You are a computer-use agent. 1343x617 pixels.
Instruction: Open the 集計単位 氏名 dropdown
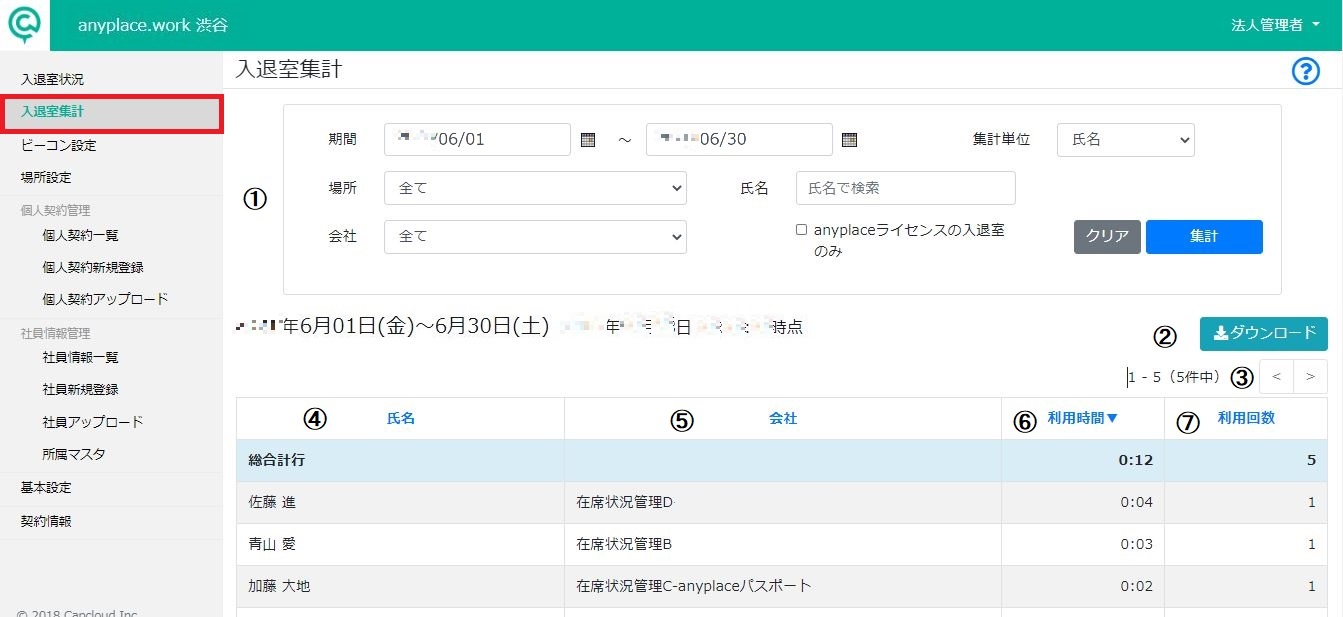pyautogui.click(x=1126, y=140)
